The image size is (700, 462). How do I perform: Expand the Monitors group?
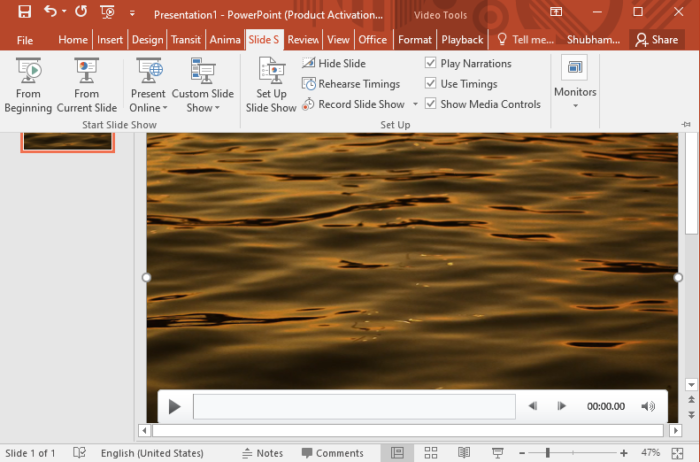(x=575, y=83)
